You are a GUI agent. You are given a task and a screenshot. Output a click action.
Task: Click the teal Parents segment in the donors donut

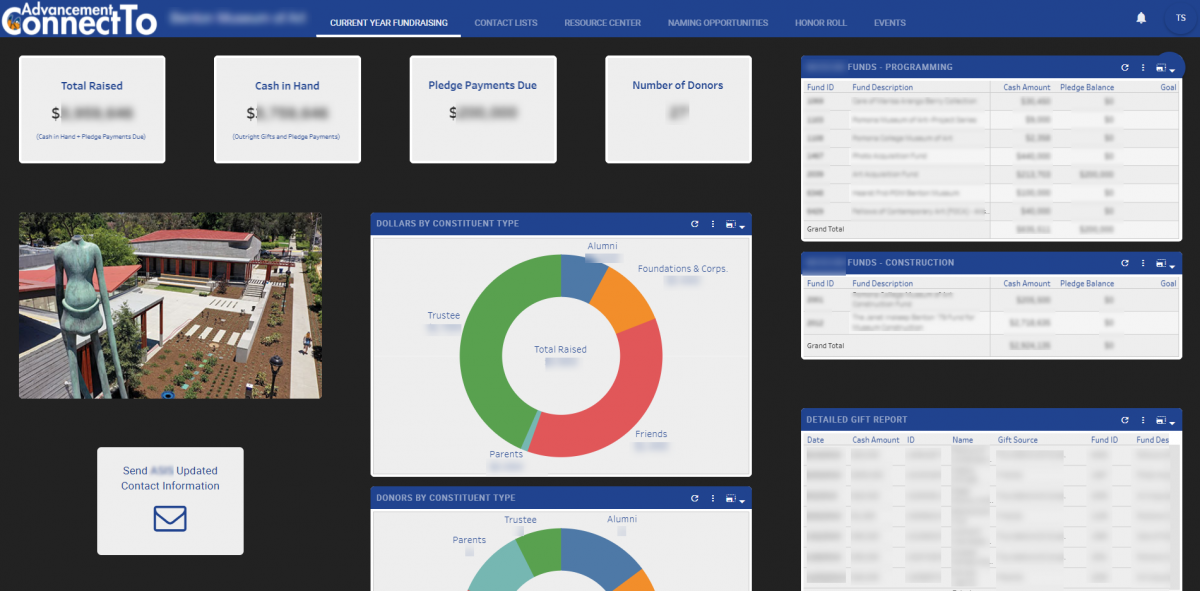[497, 572]
